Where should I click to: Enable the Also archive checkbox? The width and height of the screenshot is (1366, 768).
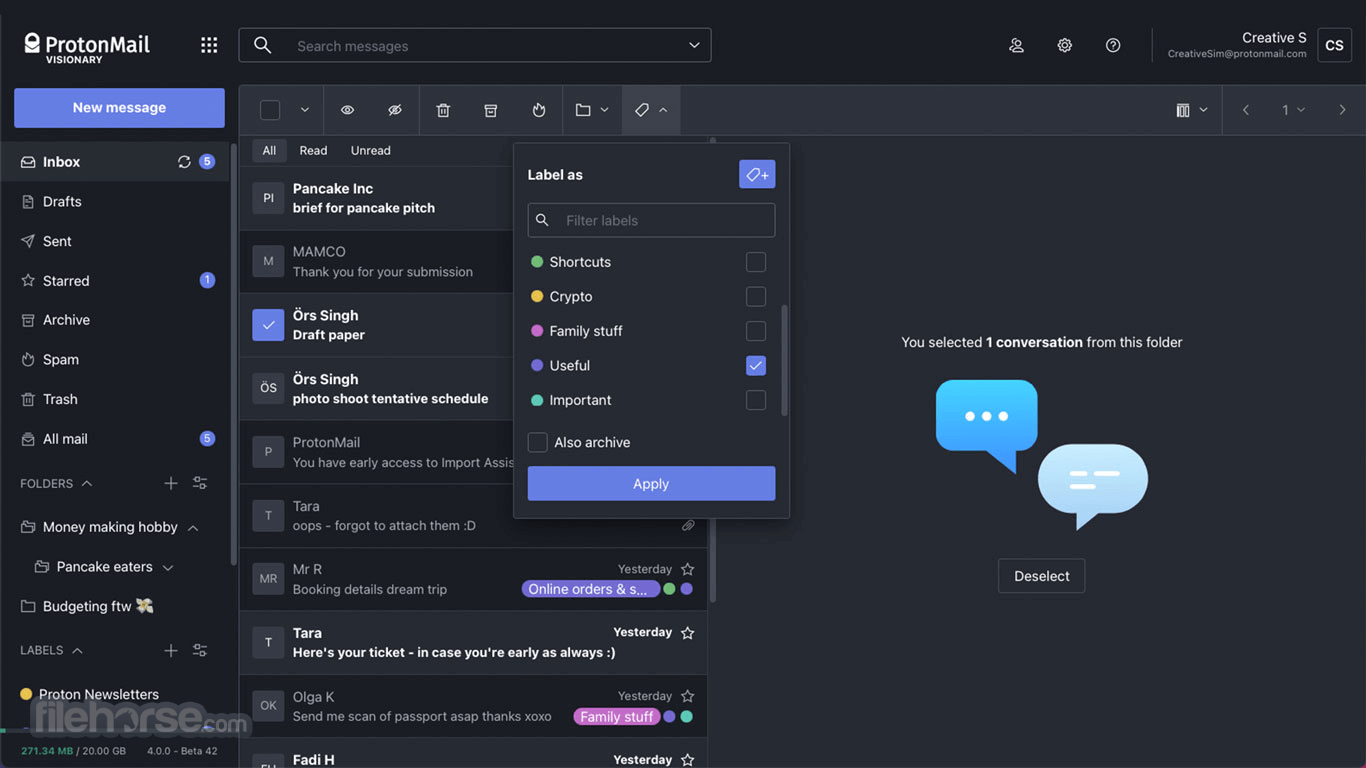pos(538,442)
